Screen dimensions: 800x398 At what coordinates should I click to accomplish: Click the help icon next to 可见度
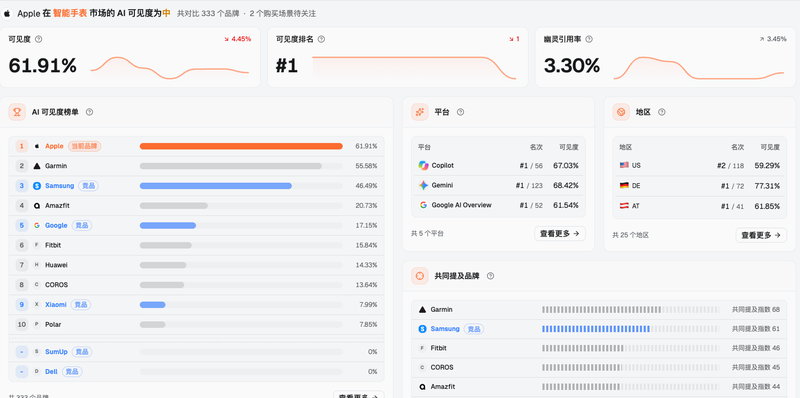(x=38, y=39)
